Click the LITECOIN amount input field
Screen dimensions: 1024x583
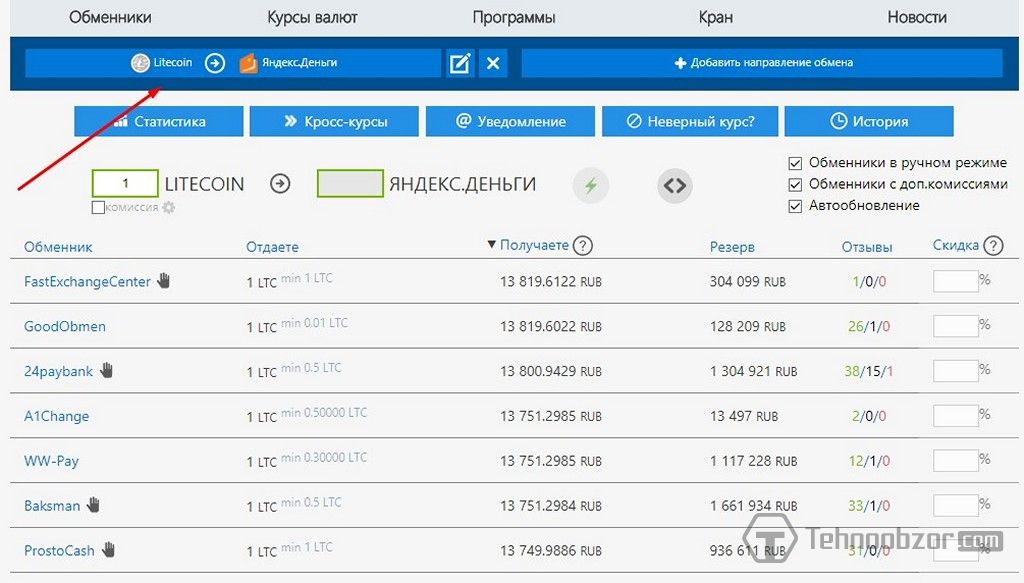(125, 183)
